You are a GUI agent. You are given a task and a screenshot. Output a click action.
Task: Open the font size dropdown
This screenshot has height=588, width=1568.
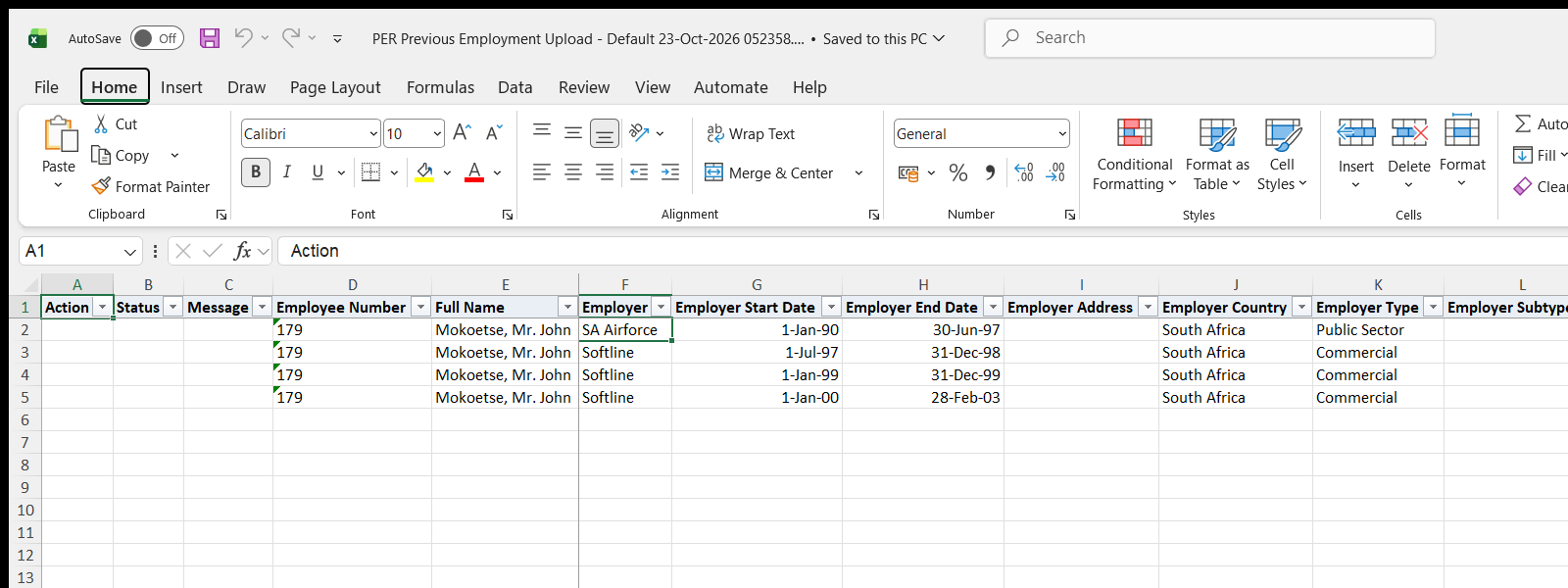[x=437, y=134]
